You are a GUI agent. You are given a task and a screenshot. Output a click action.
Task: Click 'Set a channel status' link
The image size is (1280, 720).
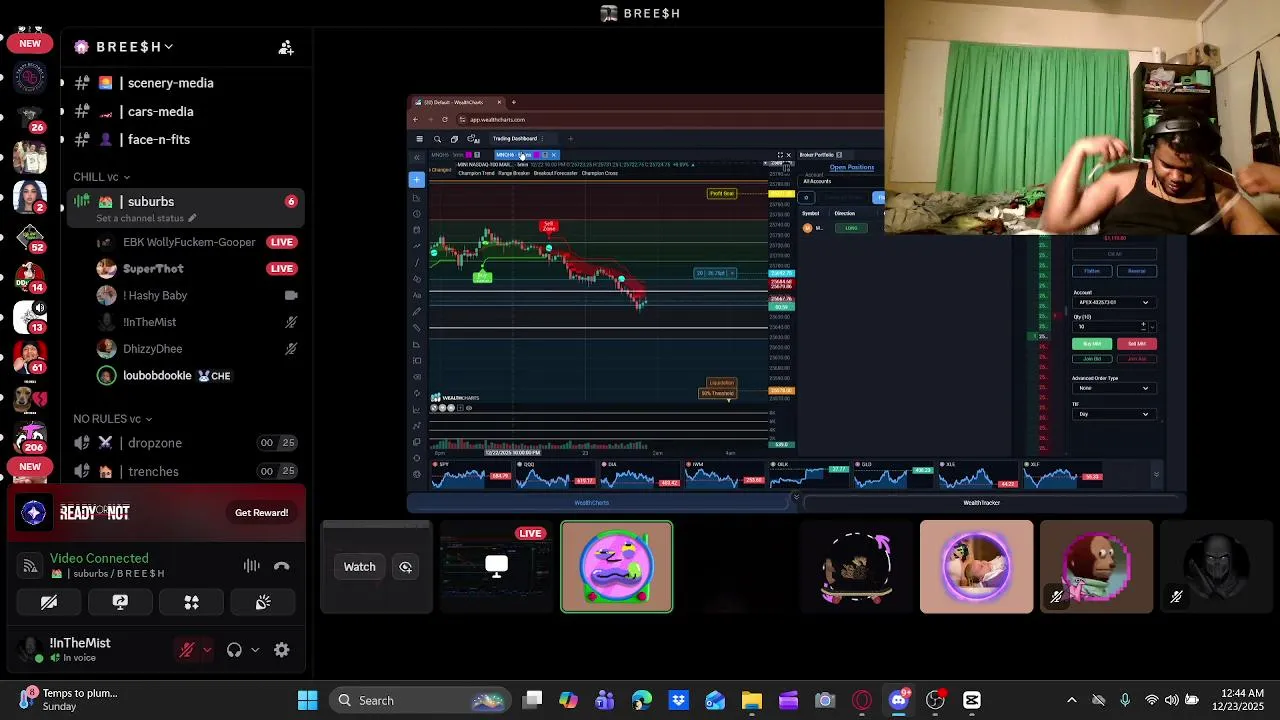[x=146, y=218]
